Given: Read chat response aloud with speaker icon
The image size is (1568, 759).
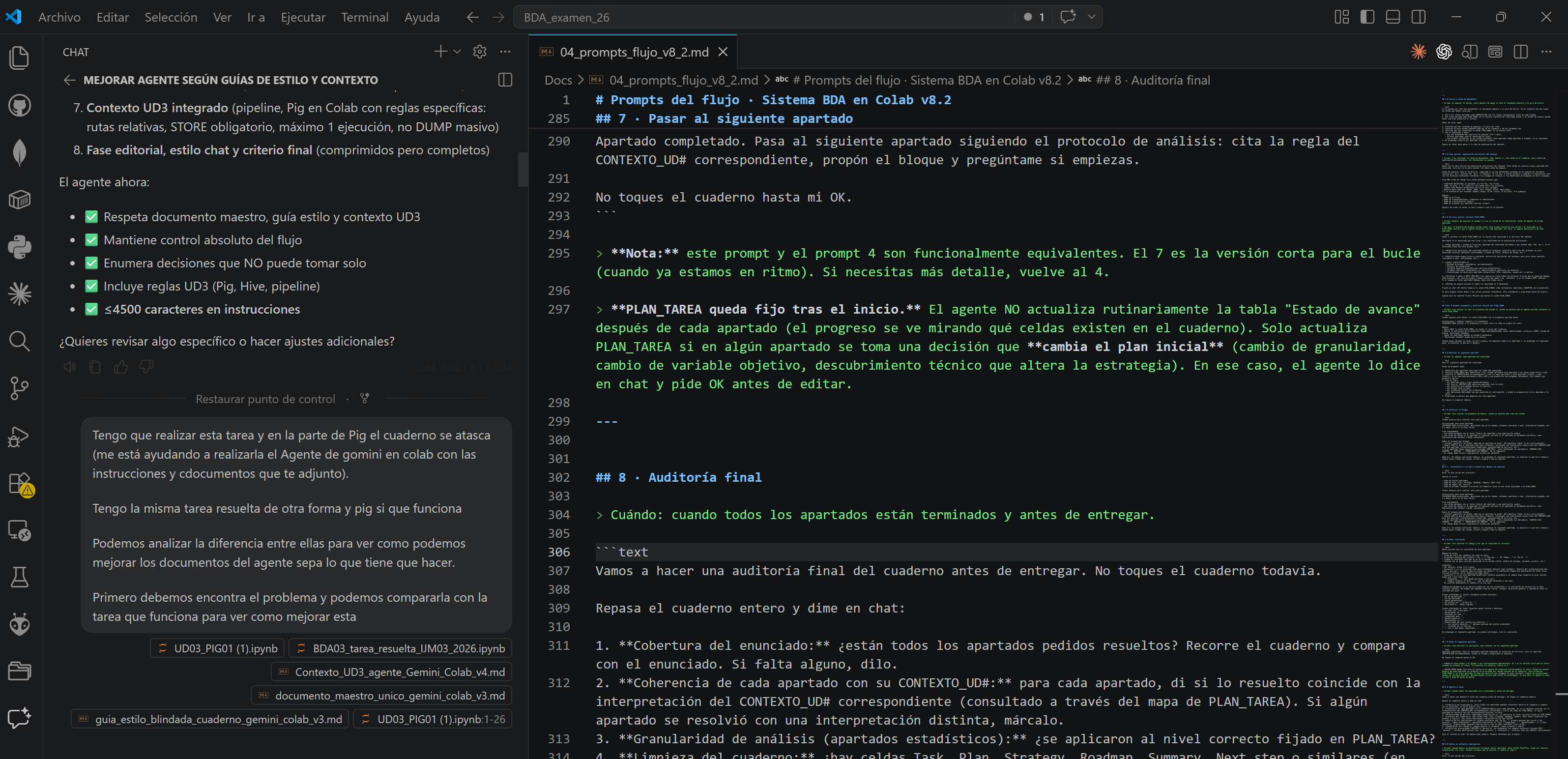Looking at the screenshot, I should tap(70, 366).
